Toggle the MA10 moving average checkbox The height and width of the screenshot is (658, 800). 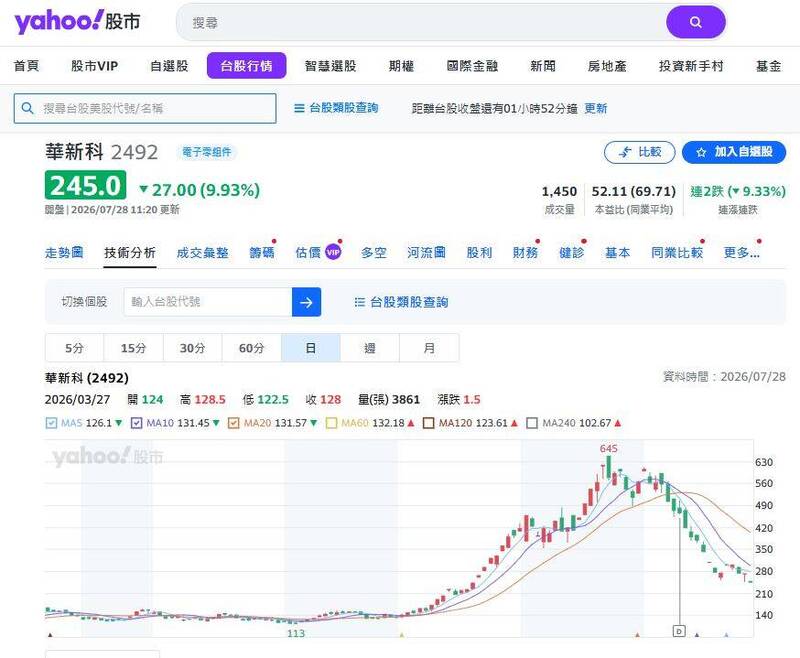tap(136, 423)
